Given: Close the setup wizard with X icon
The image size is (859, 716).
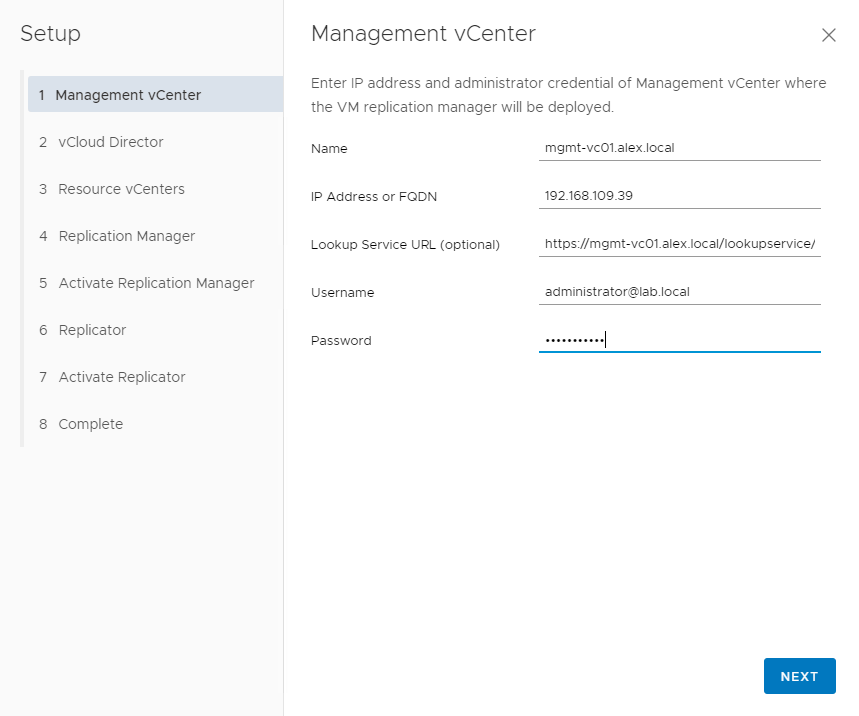Looking at the screenshot, I should point(828,35).
